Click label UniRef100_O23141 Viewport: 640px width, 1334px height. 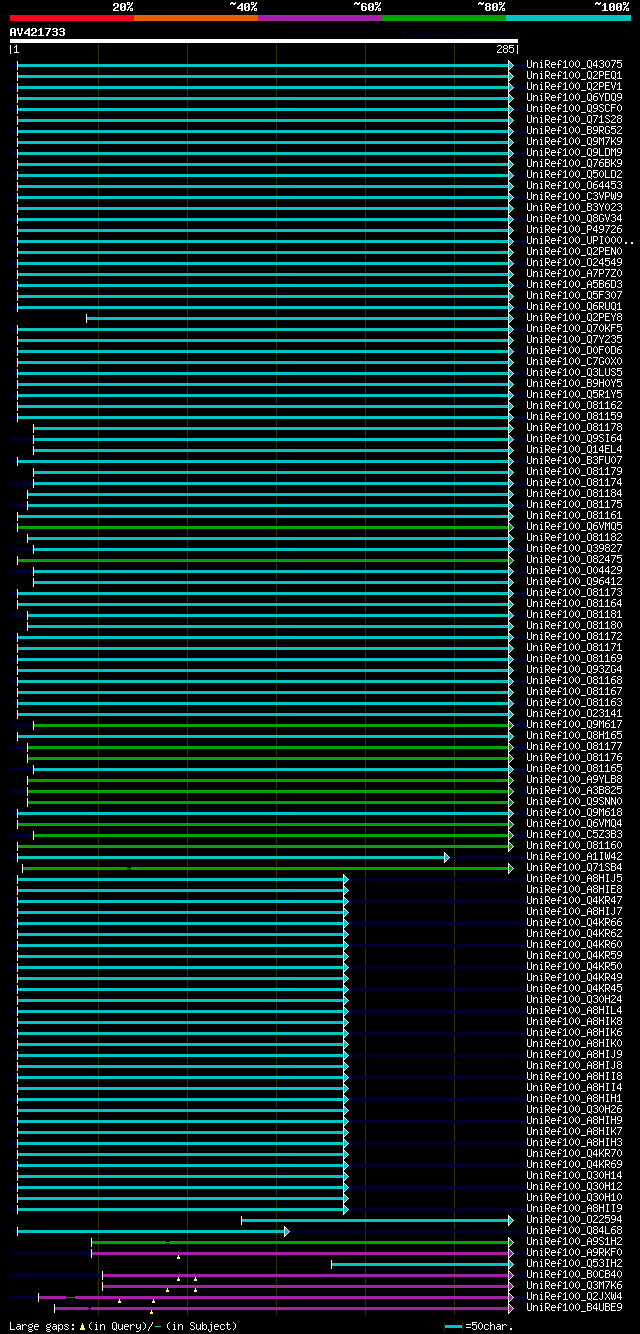pyautogui.click(x=574, y=713)
